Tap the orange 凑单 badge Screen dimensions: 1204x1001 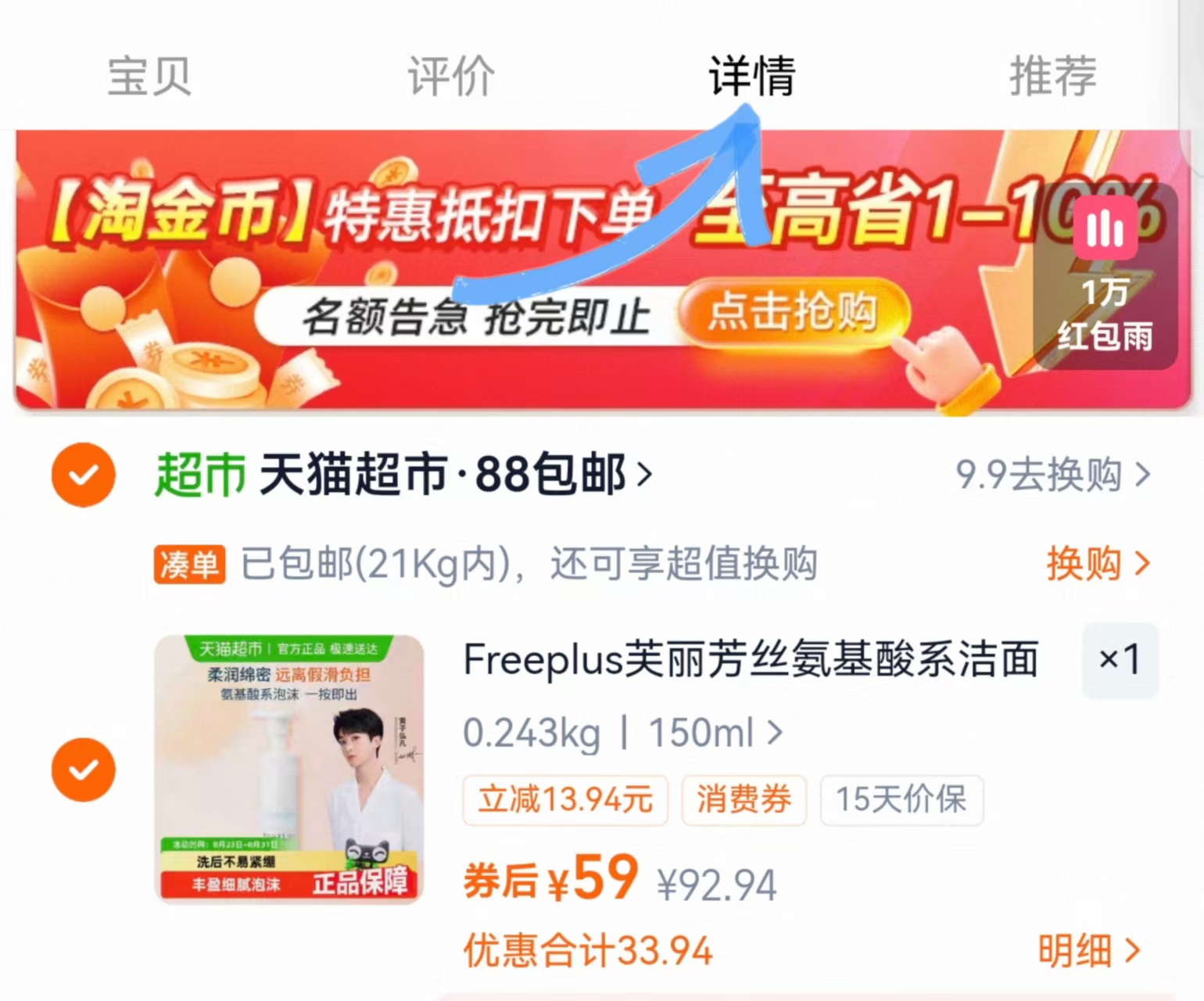point(189,564)
